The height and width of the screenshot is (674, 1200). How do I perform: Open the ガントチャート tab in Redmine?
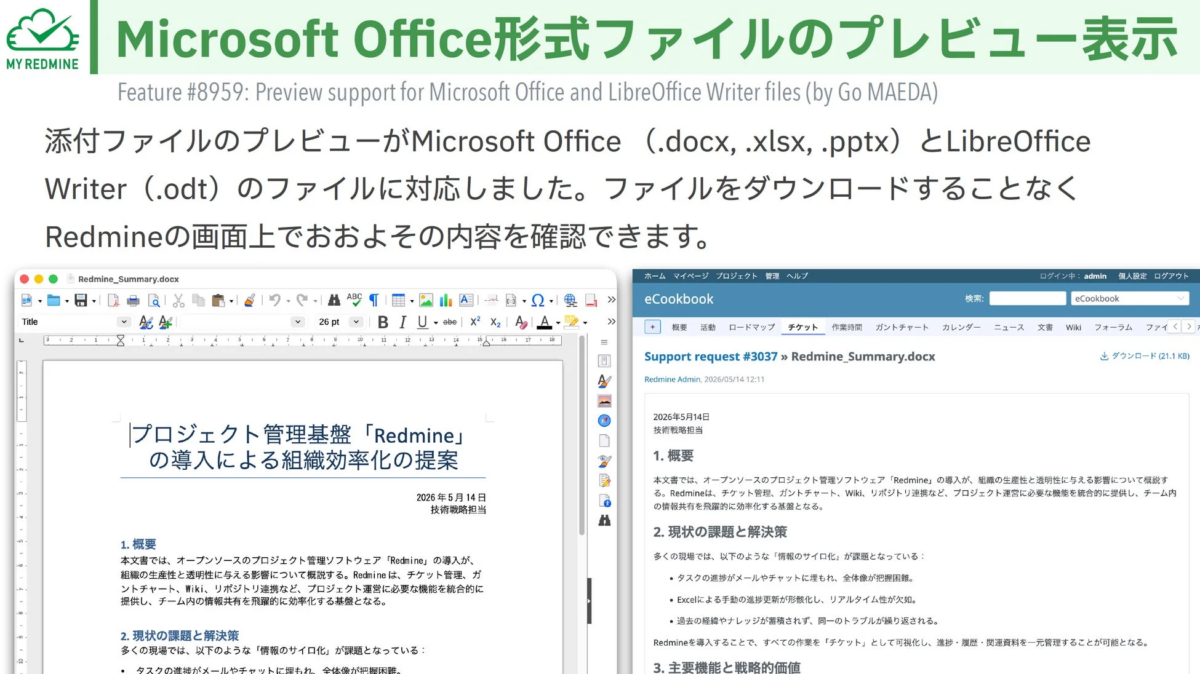tap(903, 327)
